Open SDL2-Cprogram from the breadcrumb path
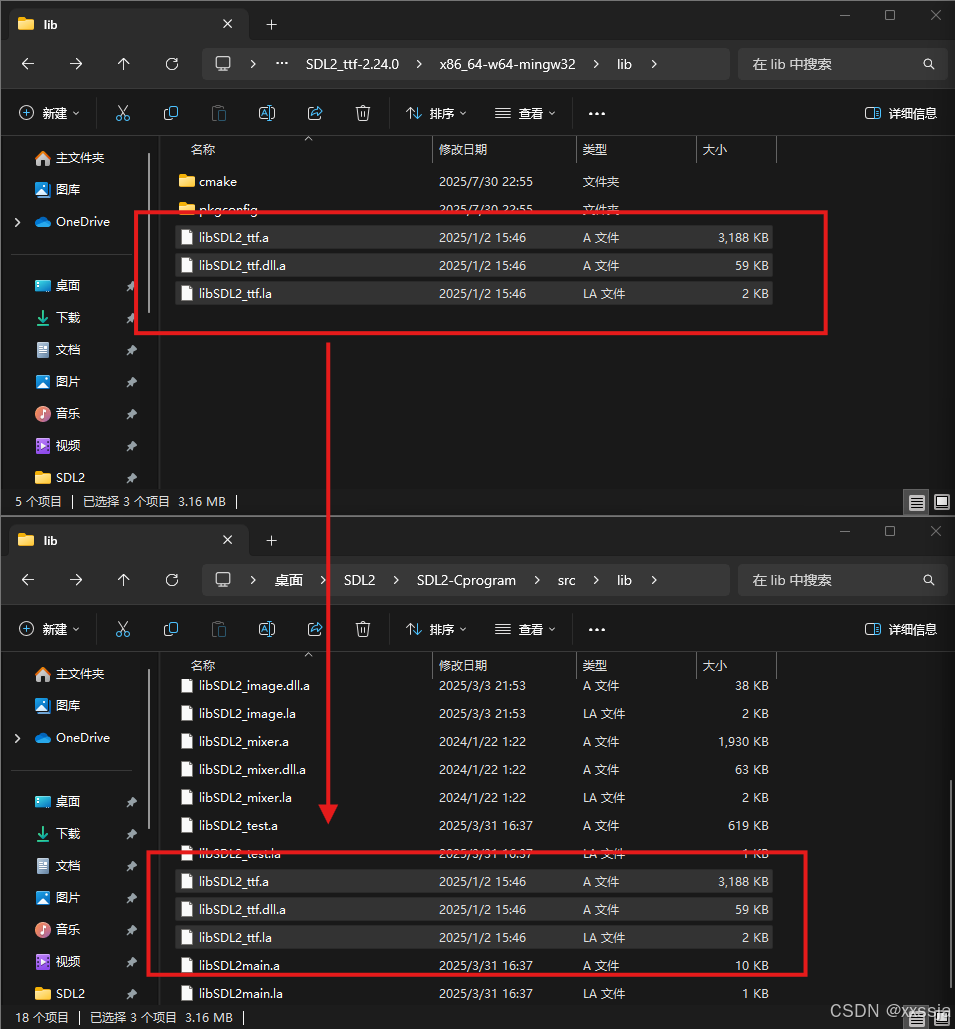 coord(465,580)
